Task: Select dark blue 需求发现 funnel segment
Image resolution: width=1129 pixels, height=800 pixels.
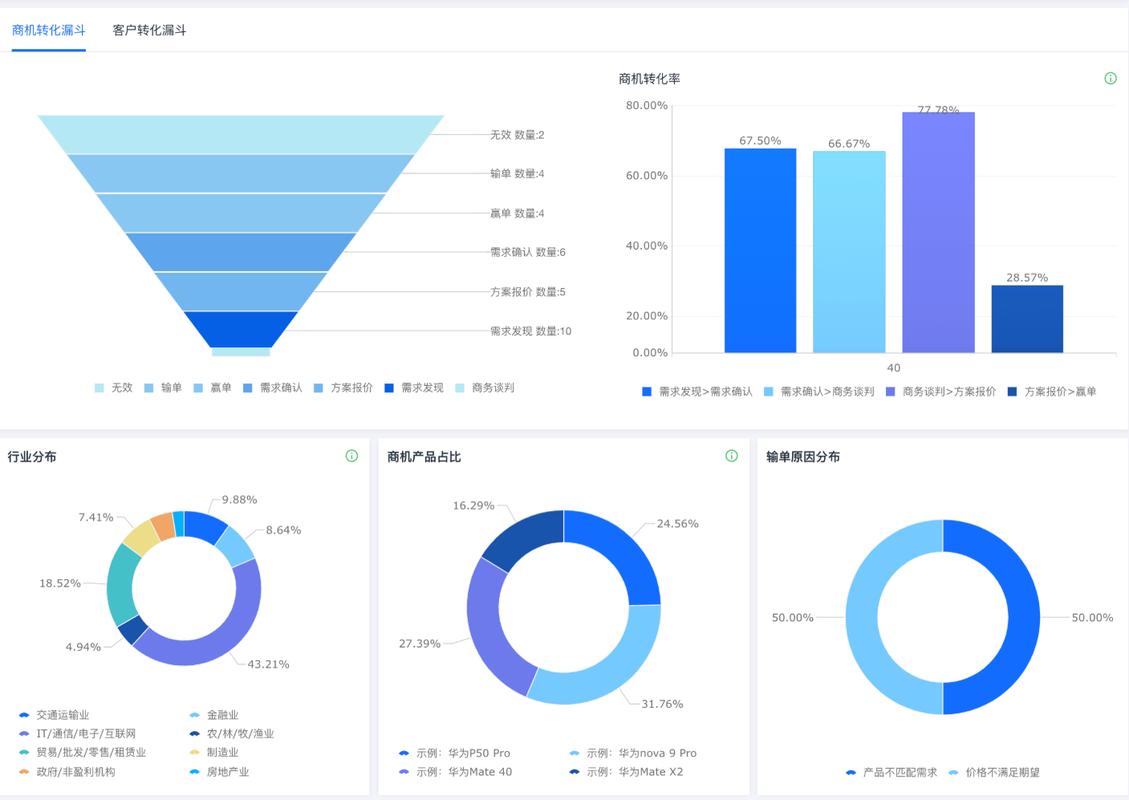Action: 240,329
